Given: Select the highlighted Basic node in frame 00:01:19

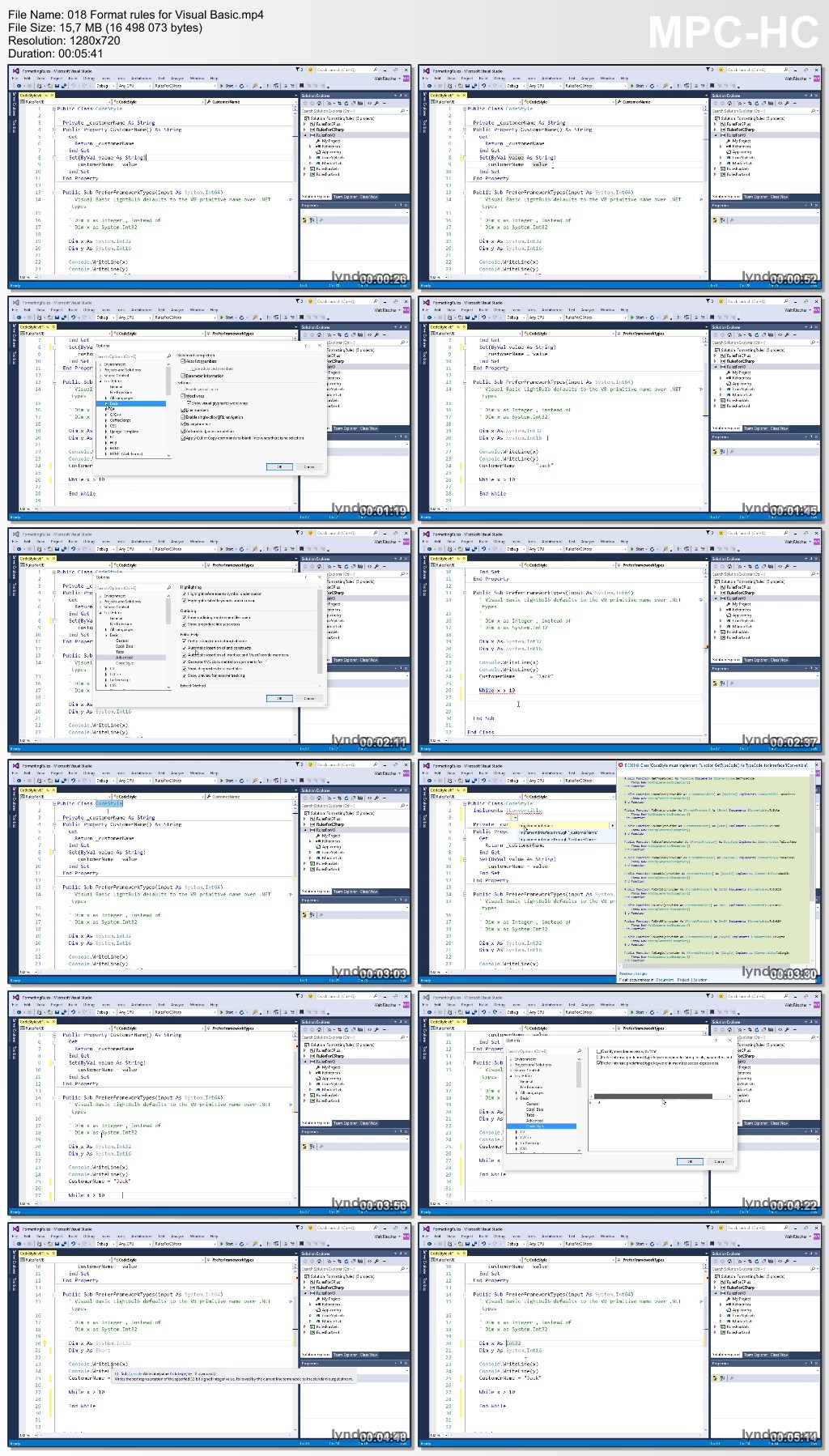Looking at the screenshot, I should (x=130, y=403).
